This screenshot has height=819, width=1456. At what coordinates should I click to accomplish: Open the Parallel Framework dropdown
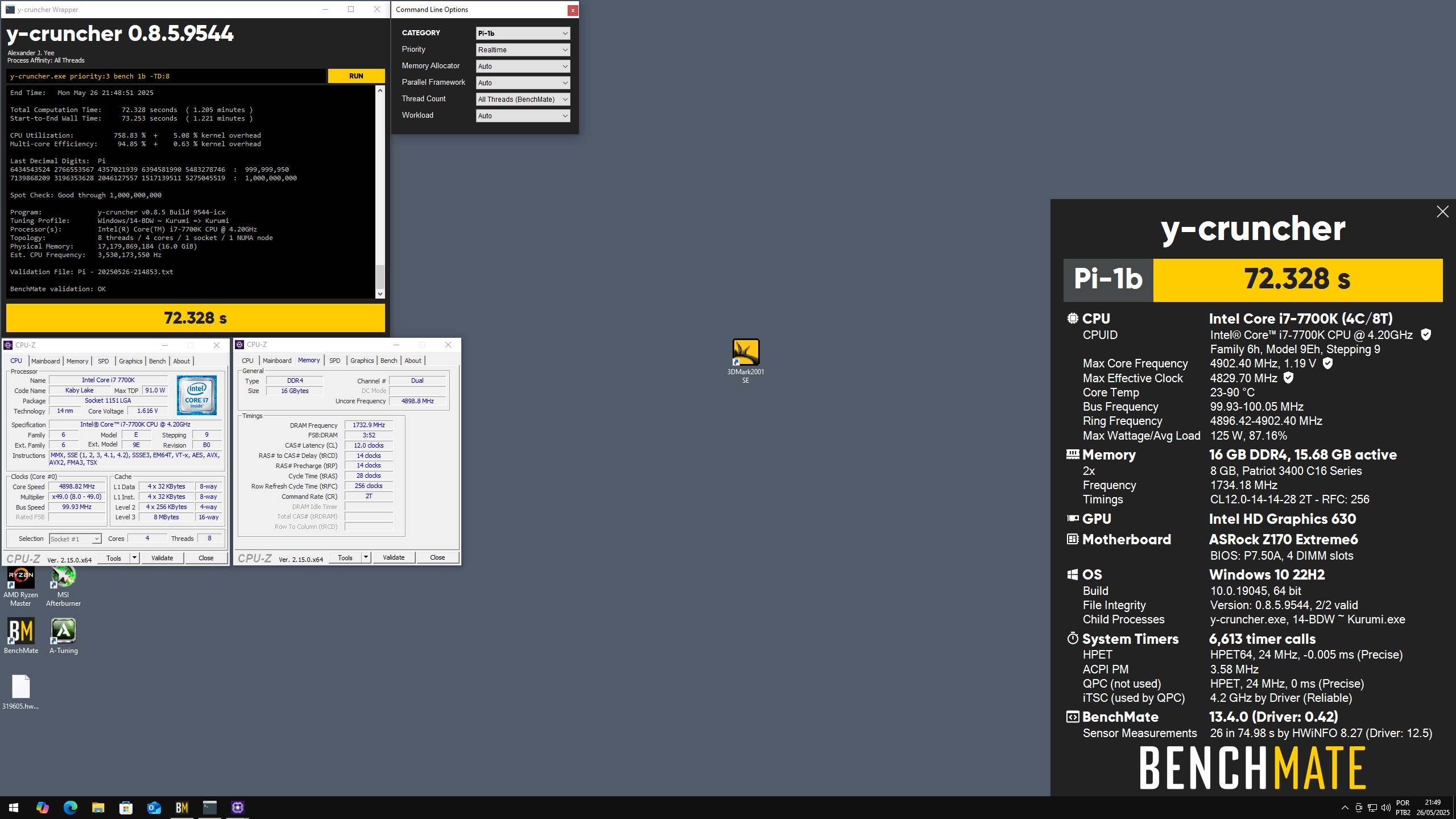point(523,82)
